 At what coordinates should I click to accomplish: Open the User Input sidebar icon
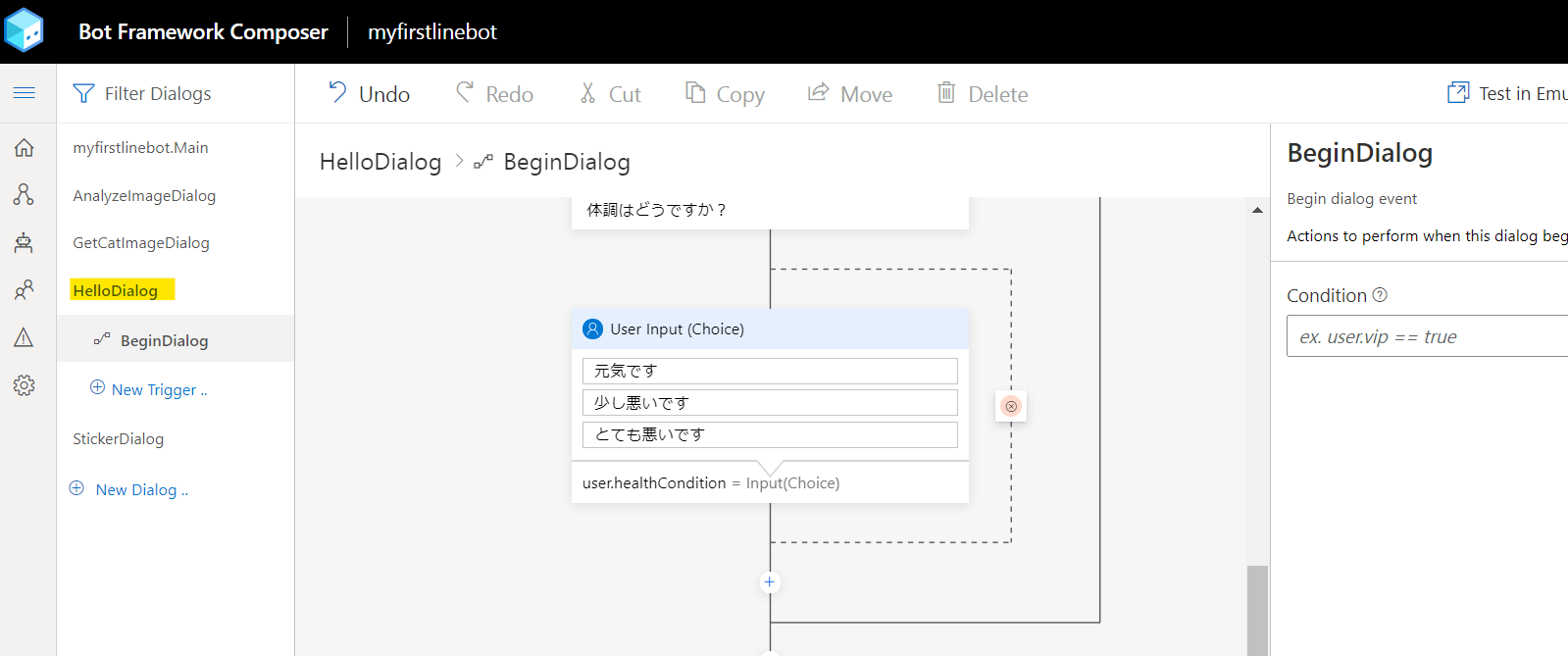click(25, 290)
